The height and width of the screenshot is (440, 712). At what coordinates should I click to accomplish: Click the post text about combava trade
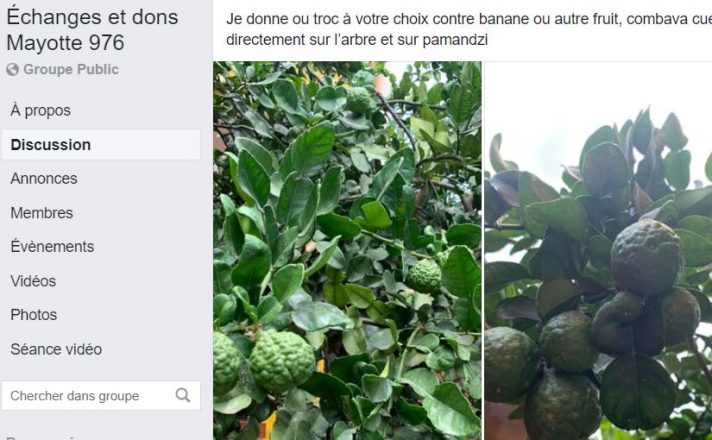(469, 29)
